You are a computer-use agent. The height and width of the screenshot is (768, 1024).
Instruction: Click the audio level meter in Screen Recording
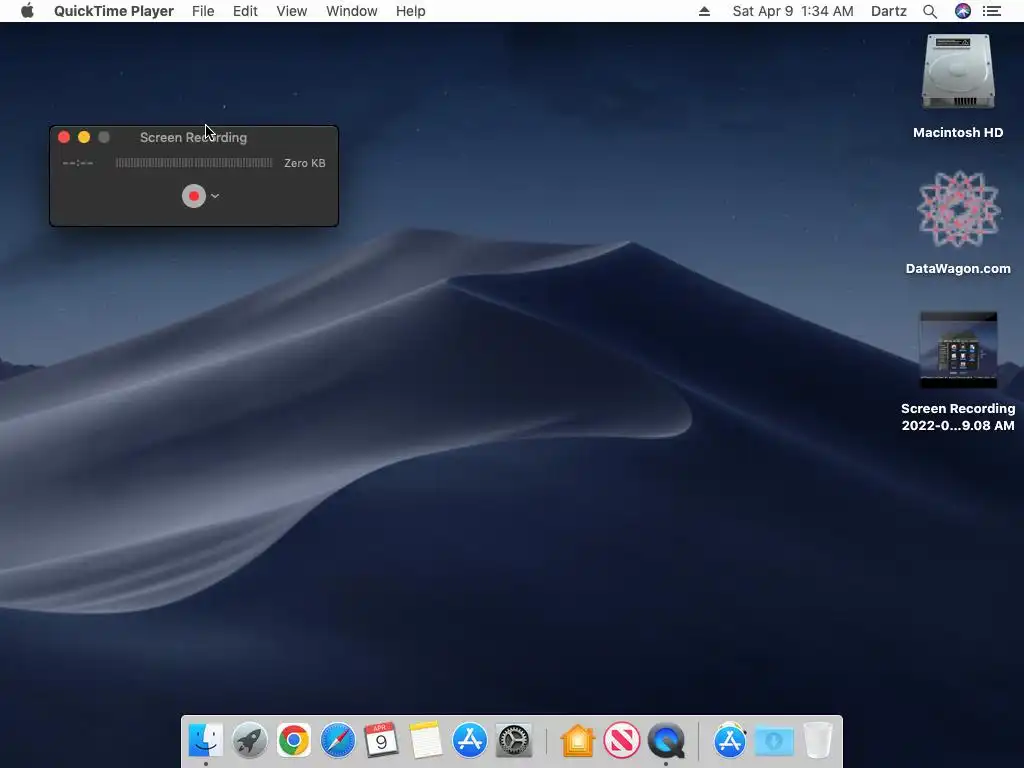(194, 163)
